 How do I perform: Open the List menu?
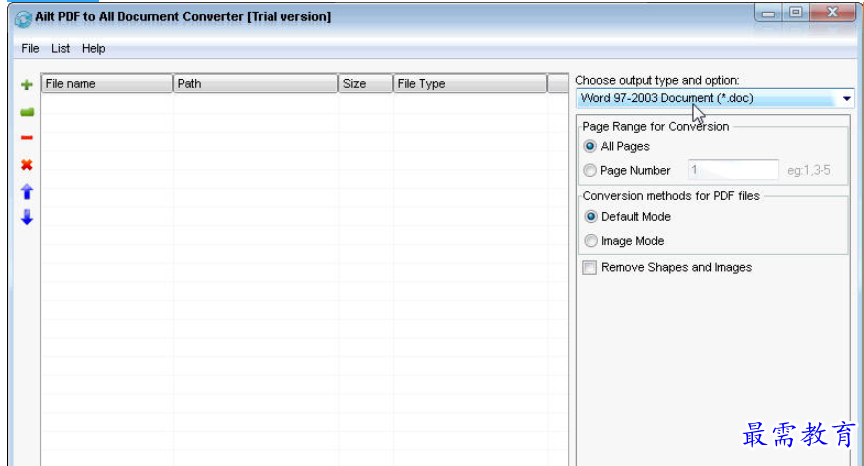(61, 48)
